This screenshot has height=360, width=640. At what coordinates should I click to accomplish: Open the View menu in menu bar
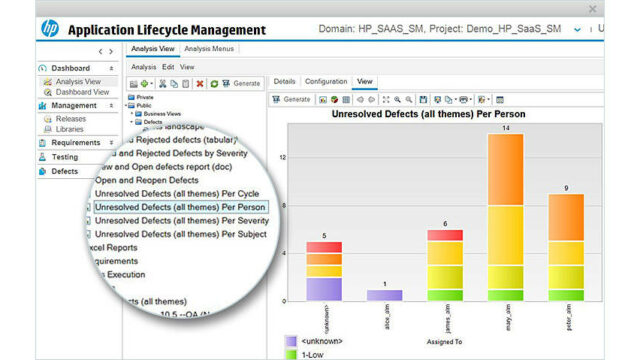pyautogui.click(x=187, y=67)
